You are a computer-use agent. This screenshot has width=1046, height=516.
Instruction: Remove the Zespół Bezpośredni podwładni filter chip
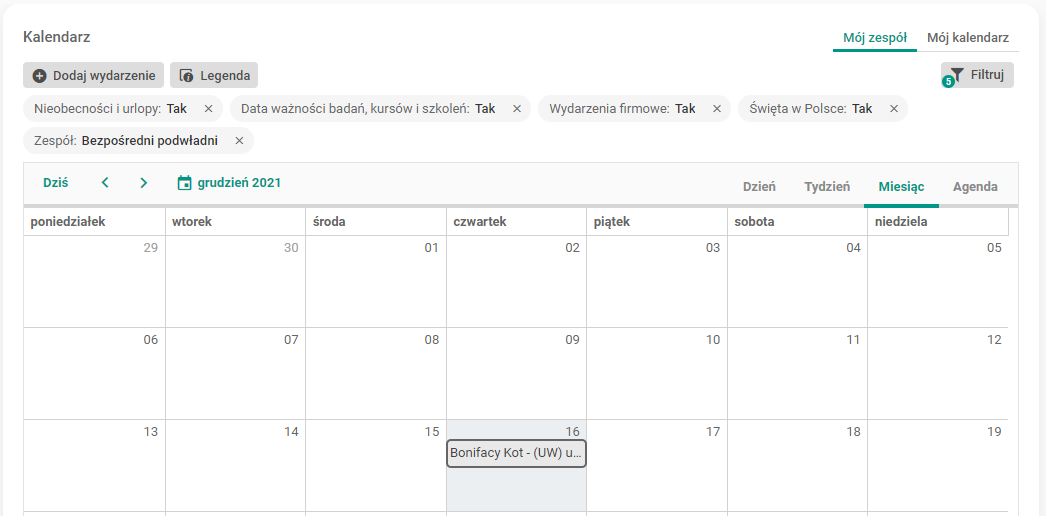pos(239,141)
